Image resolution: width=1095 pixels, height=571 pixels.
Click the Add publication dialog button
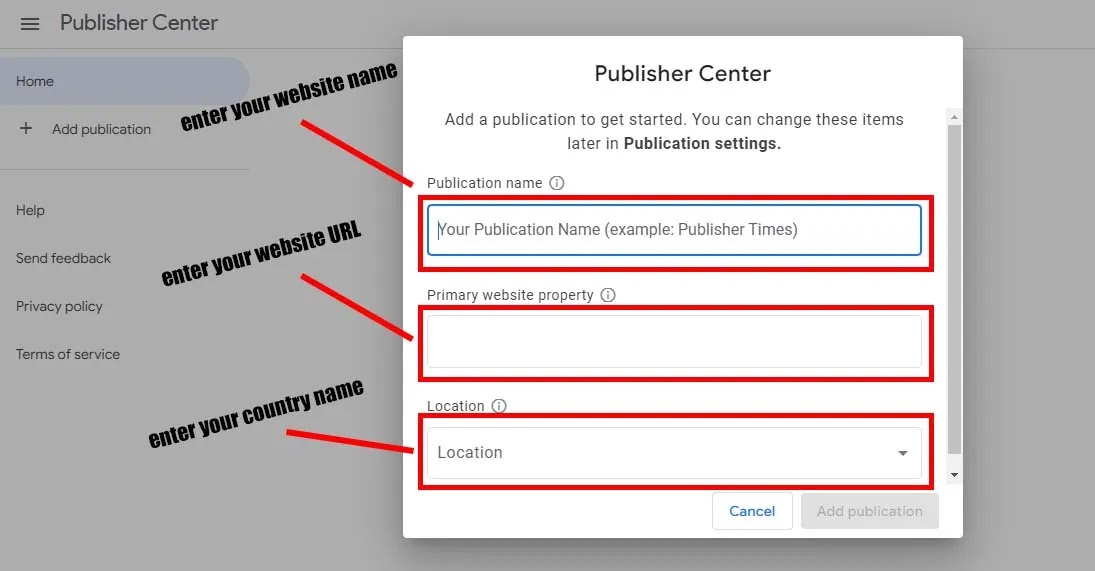[x=869, y=511]
